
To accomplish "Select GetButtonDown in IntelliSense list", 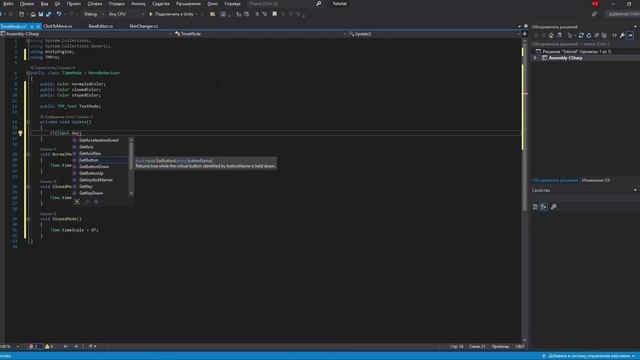I will pyautogui.click(x=94, y=167).
